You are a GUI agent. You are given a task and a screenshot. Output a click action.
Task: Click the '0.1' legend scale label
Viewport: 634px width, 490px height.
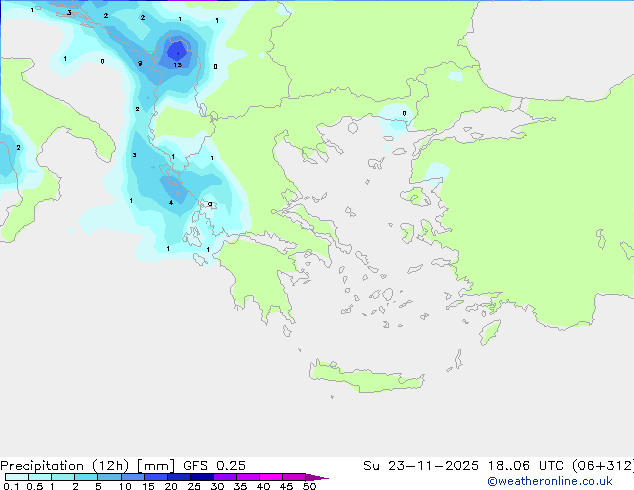(x=11, y=486)
